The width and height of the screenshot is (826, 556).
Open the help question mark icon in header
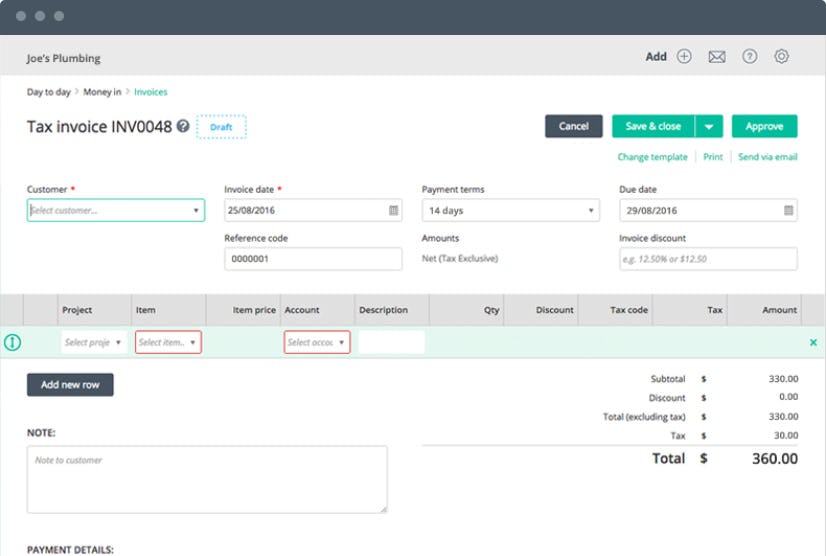(x=750, y=56)
